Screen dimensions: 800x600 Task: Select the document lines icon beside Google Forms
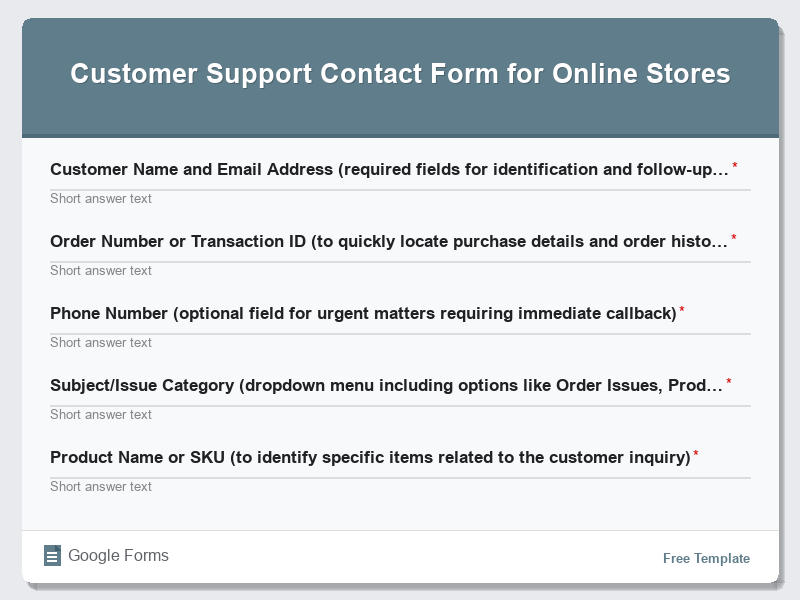pos(52,555)
